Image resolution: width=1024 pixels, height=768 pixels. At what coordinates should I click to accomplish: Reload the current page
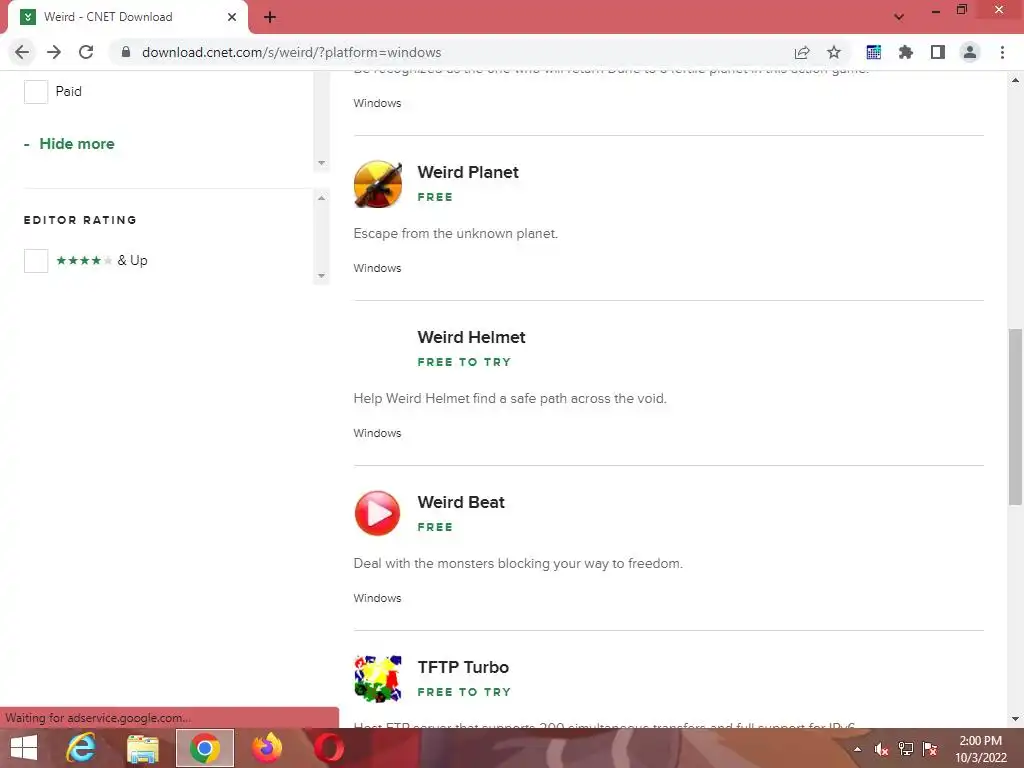tap(86, 52)
